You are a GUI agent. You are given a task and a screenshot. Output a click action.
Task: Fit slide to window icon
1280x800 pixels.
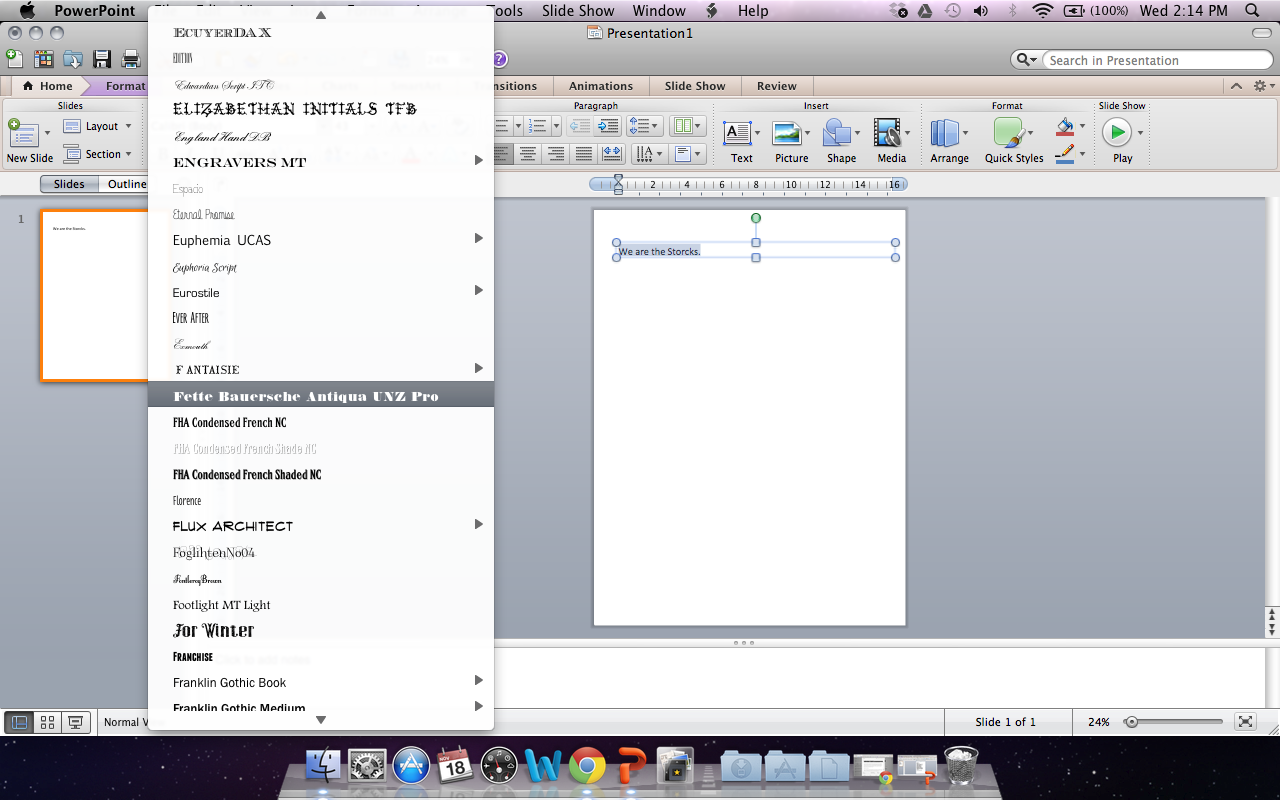click(x=1245, y=722)
